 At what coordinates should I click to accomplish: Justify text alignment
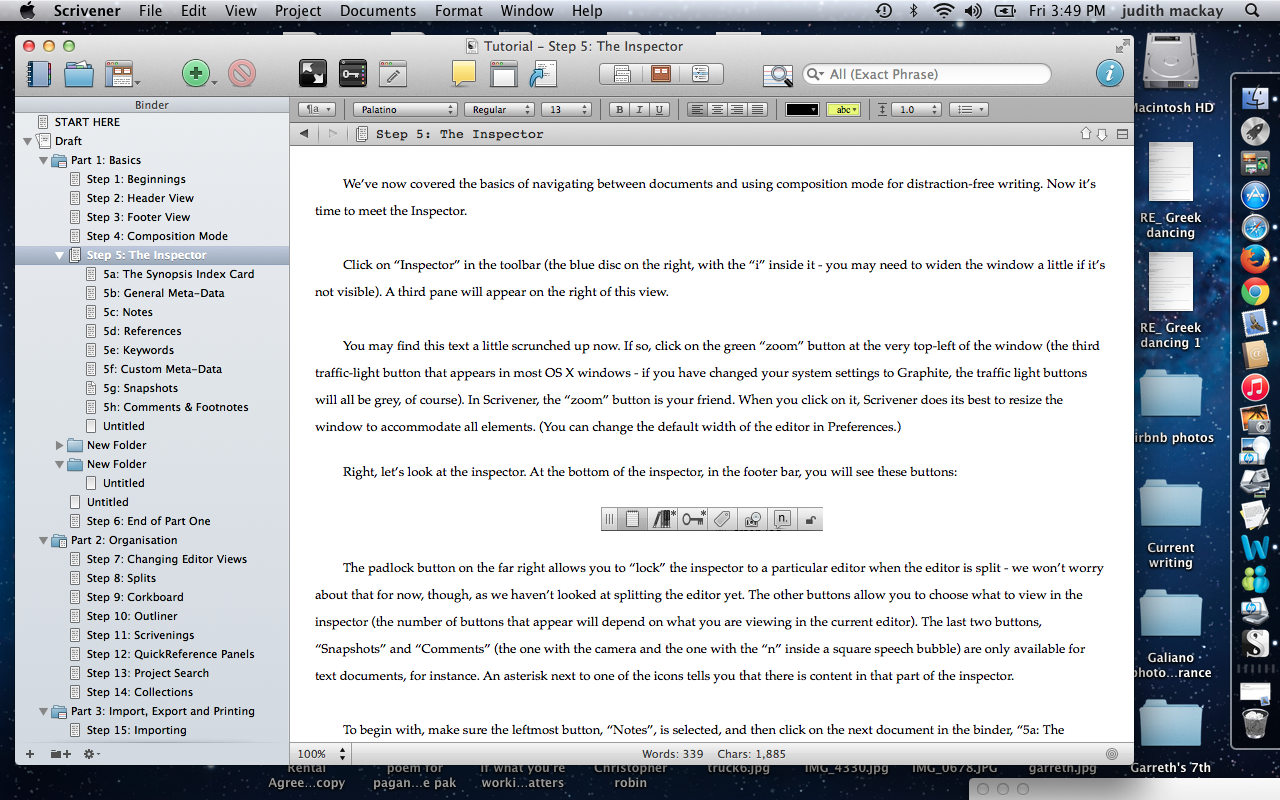pyautogui.click(x=757, y=109)
